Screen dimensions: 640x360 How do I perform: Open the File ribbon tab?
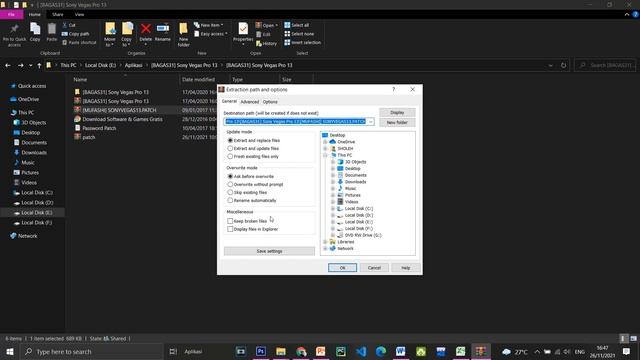pos(11,14)
